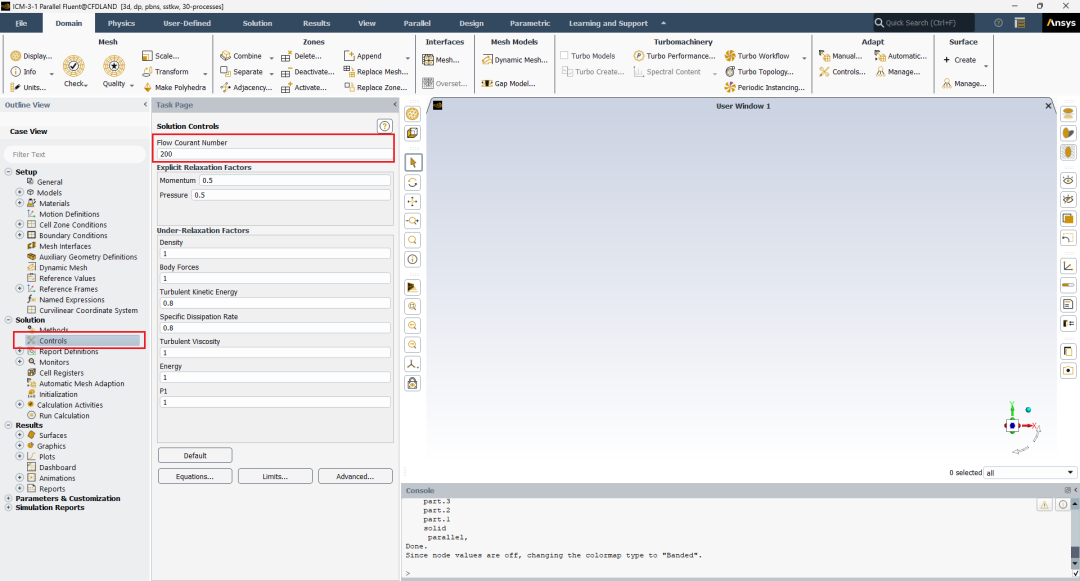The width and height of the screenshot is (1080, 581).
Task: Open Replace Mesh dialog
Action: (376, 72)
